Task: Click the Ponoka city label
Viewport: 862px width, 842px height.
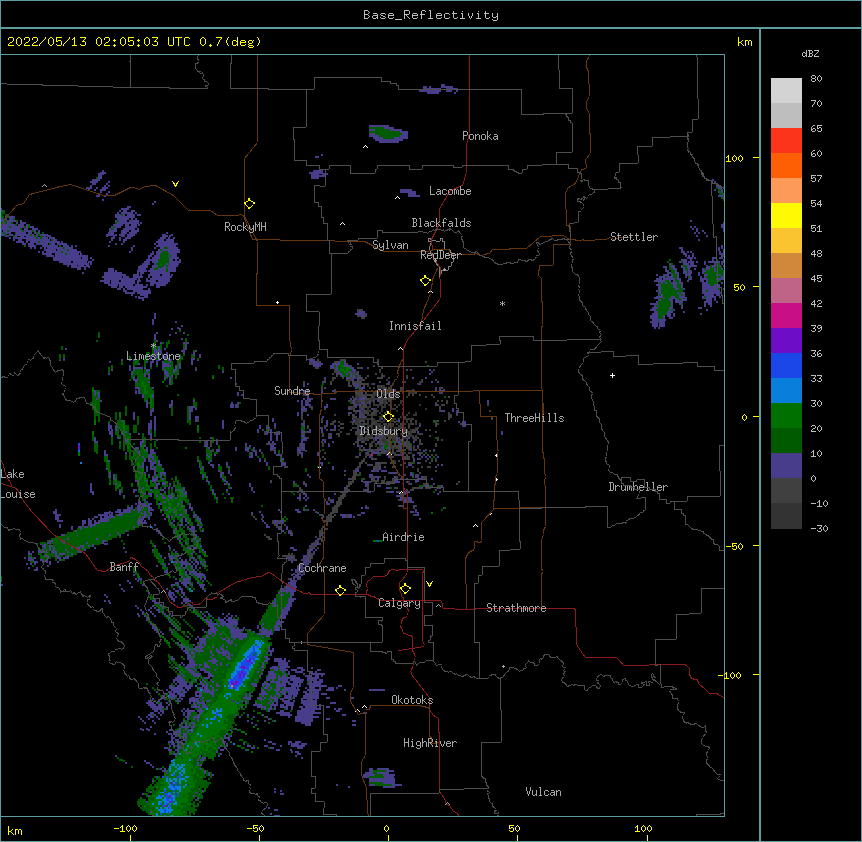Action: (480, 136)
